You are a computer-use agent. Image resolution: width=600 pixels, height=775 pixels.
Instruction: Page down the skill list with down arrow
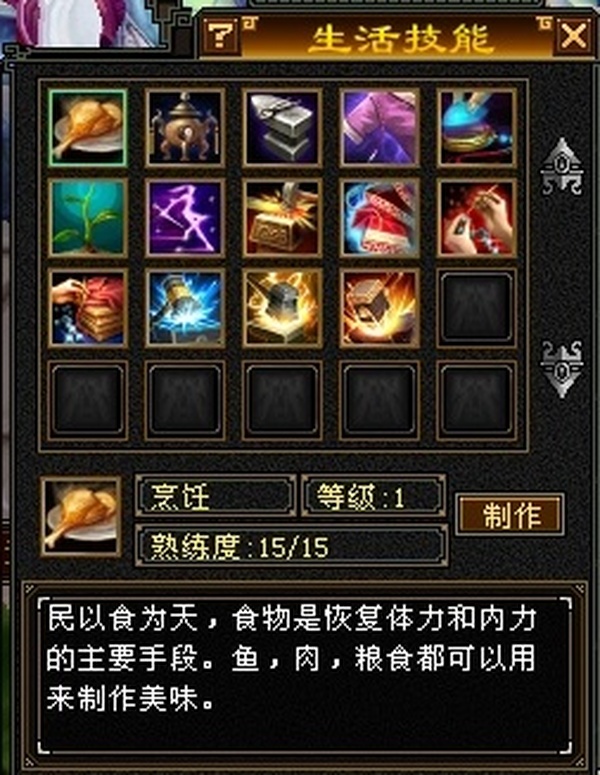pyautogui.click(x=562, y=369)
